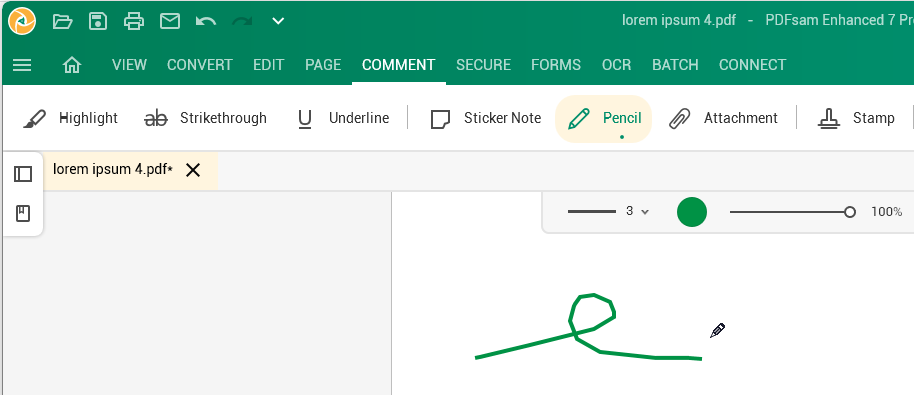Screen dimensions: 914x395
Task: Expand the quick access toolbar chevron
Action: 278,22
